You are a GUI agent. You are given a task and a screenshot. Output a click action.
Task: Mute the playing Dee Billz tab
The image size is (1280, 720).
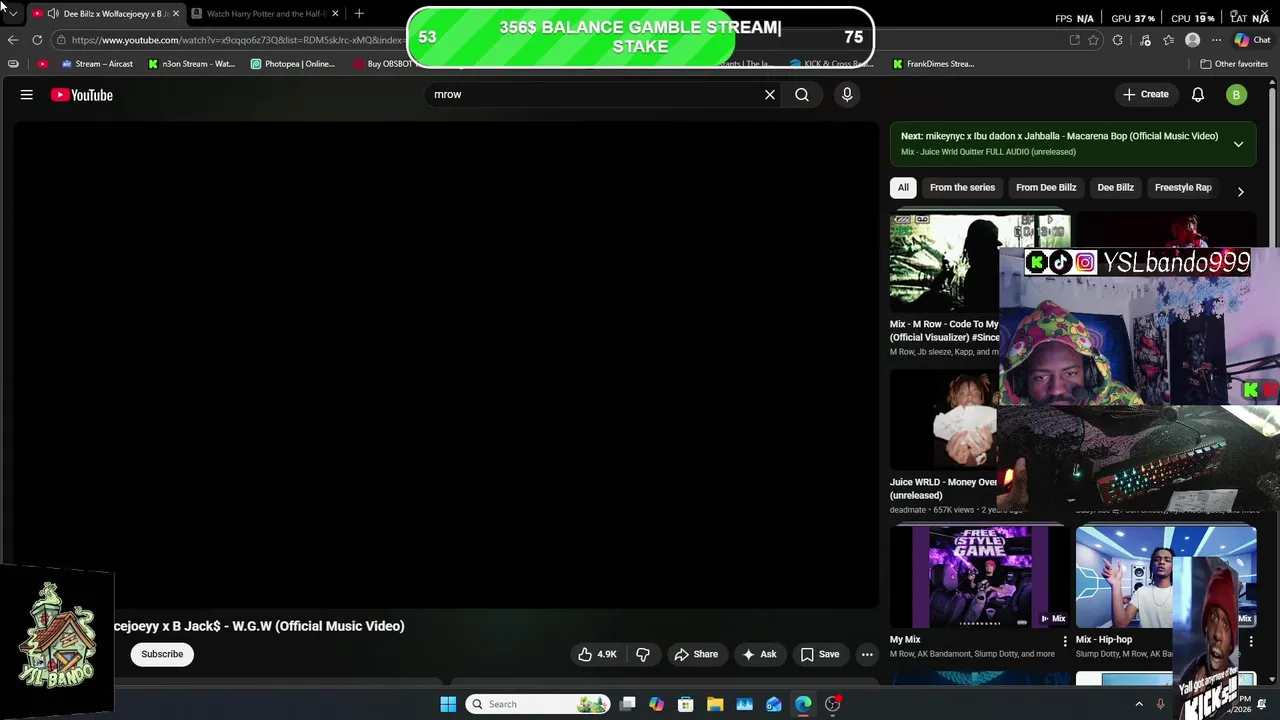(52, 14)
